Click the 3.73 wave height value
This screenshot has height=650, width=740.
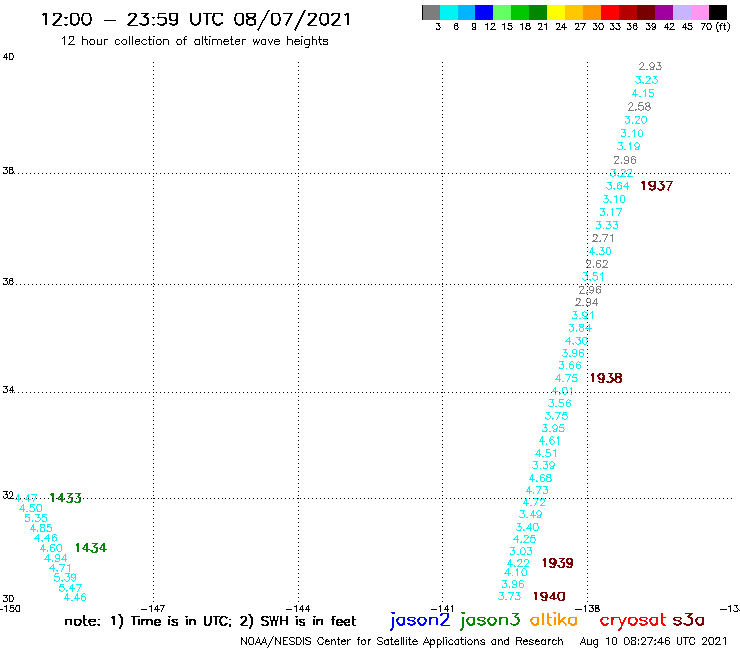point(510,597)
